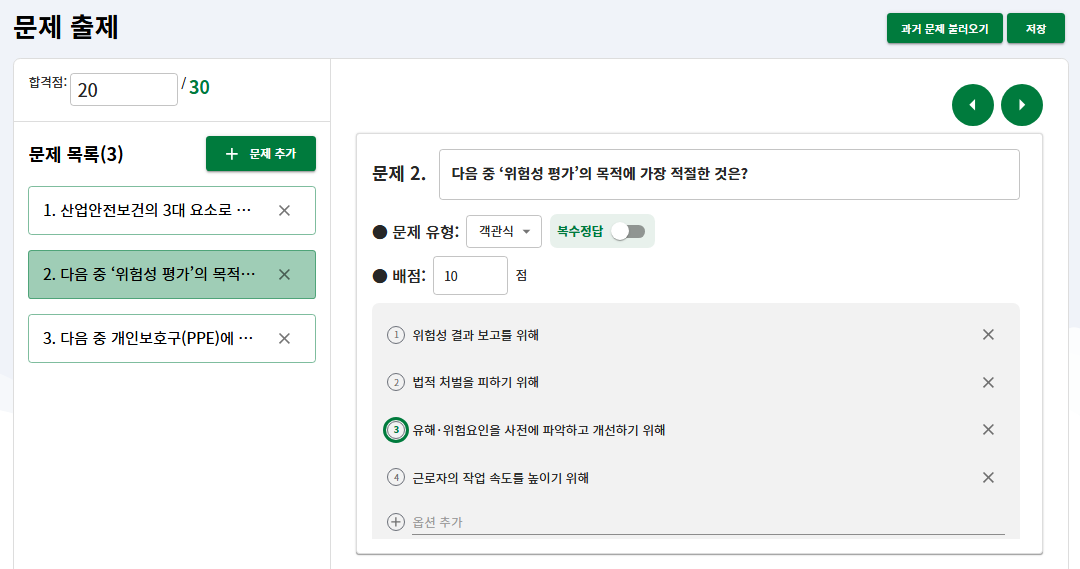
Task: Click the 배점 points input field
Action: [x=470, y=276]
